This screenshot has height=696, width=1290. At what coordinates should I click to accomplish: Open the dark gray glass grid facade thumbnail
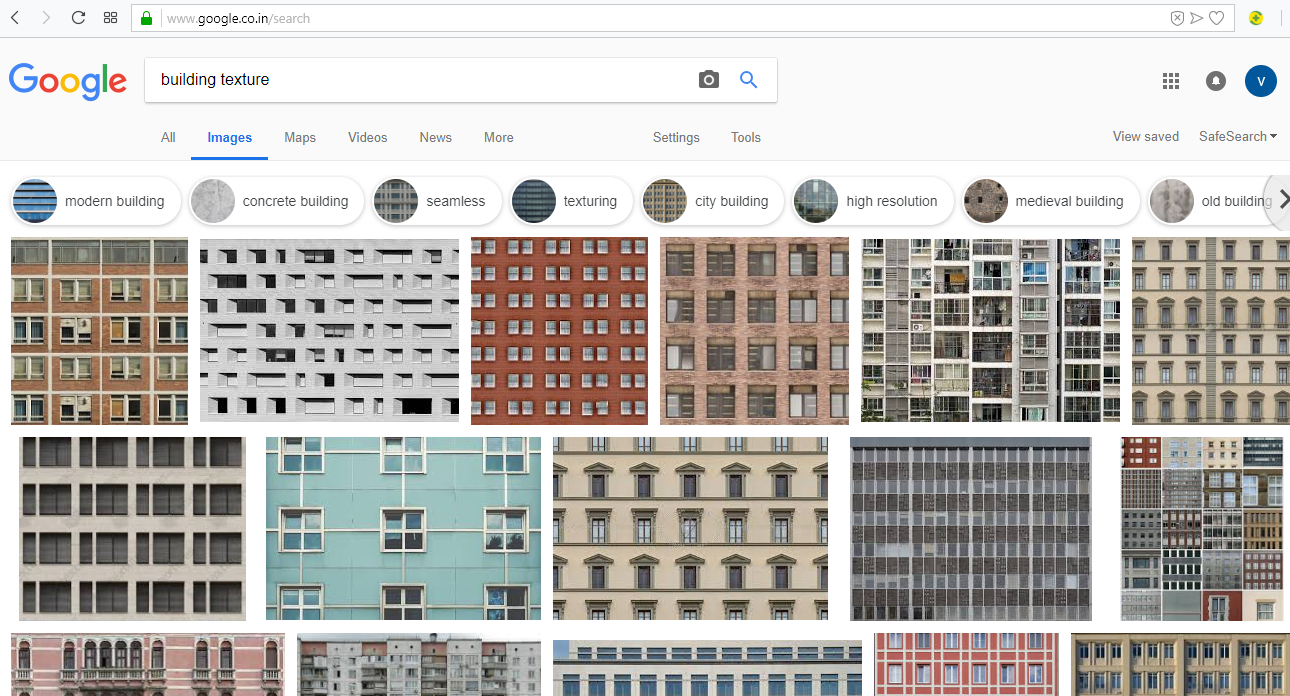coord(971,529)
